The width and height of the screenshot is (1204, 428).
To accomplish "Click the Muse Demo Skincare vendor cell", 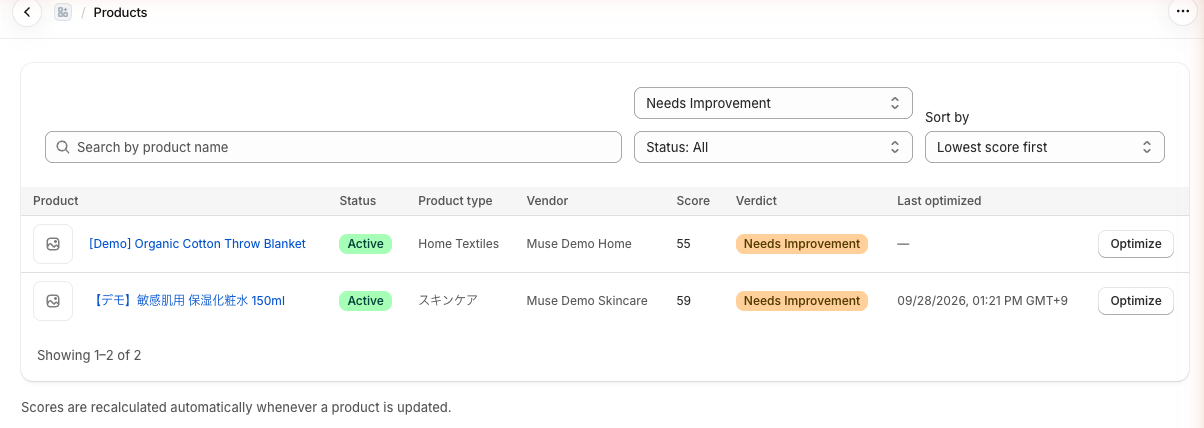I will 587,301.
